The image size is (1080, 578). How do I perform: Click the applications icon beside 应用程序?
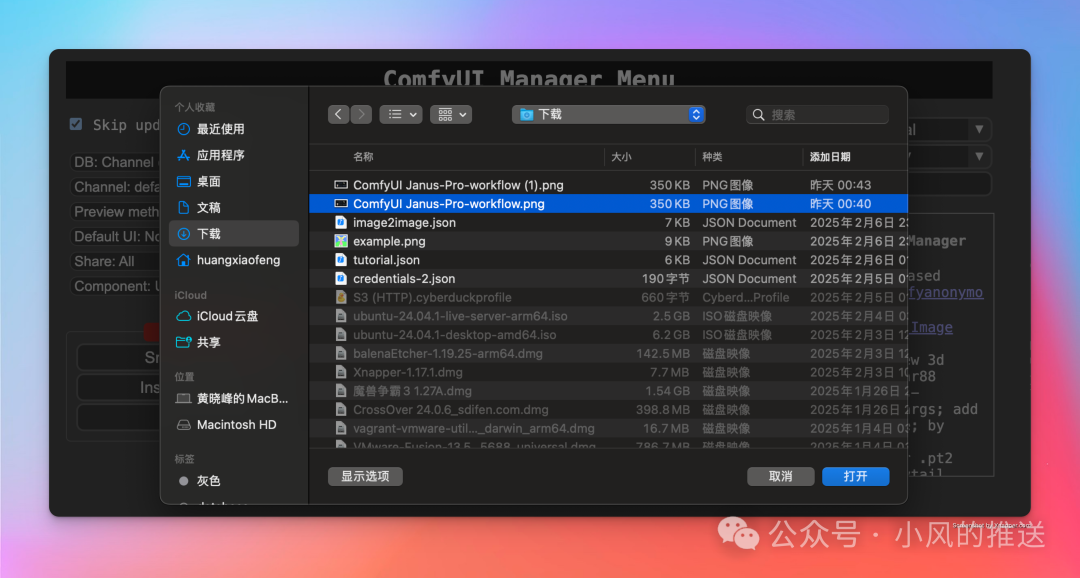[183, 155]
